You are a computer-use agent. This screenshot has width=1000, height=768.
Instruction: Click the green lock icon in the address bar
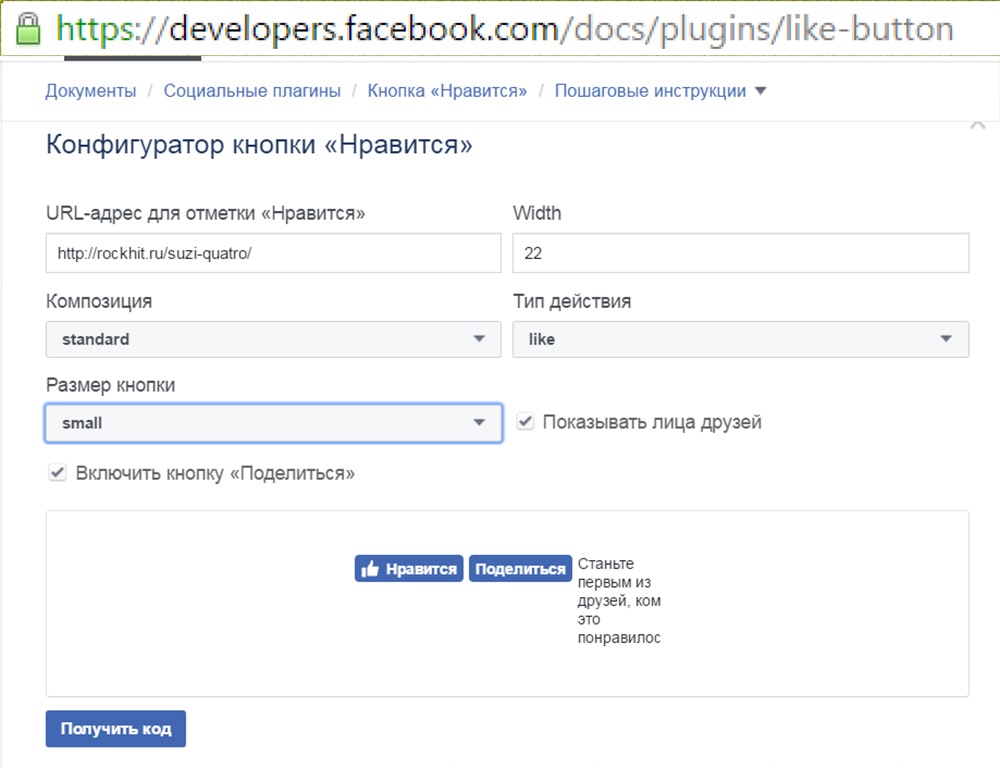(26, 27)
